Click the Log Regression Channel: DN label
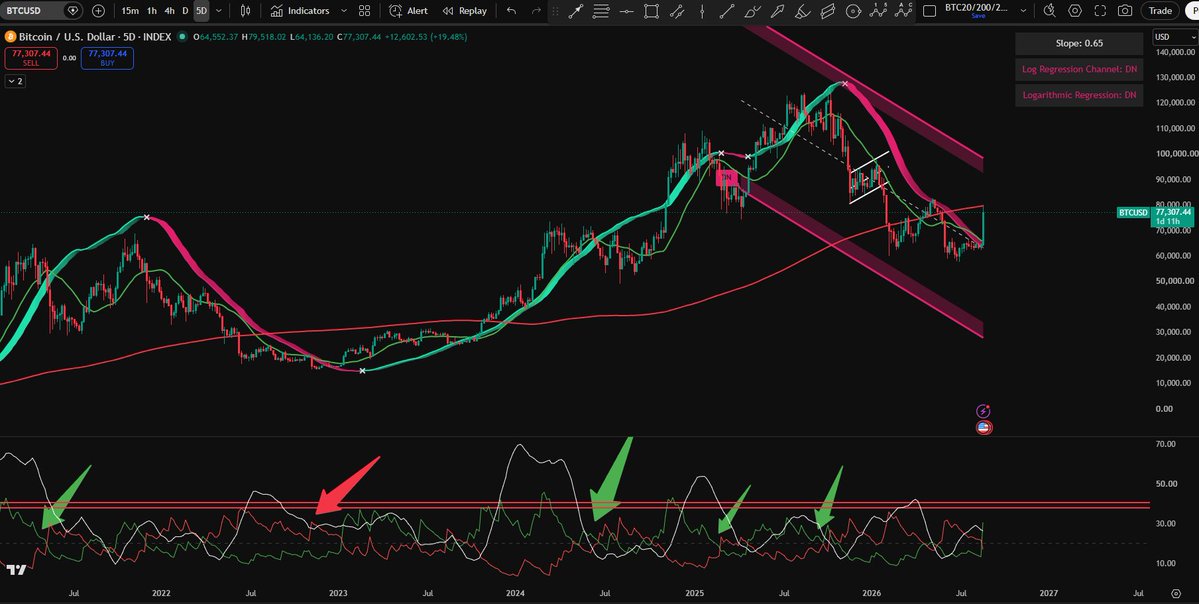This screenshot has height=604, width=1199. click(x=1079, y=70)
